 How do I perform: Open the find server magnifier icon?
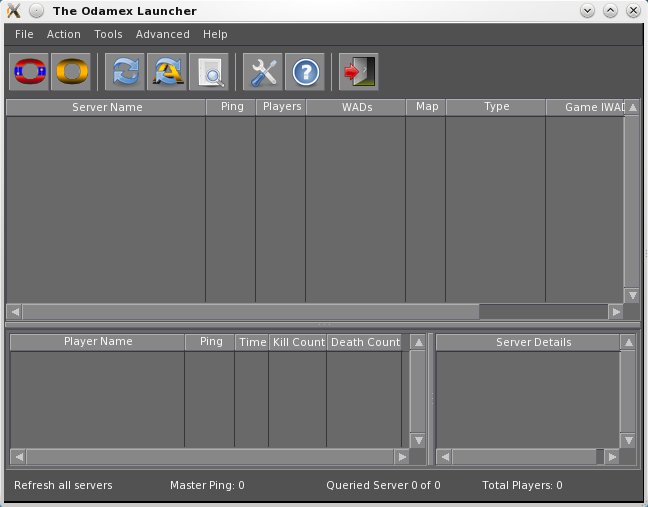[x=209, y=72]
